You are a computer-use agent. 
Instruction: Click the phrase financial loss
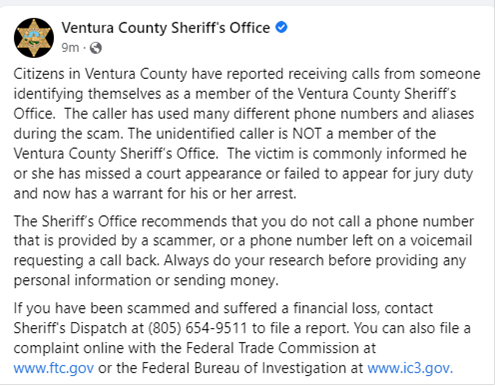click(x=336, y=308)
